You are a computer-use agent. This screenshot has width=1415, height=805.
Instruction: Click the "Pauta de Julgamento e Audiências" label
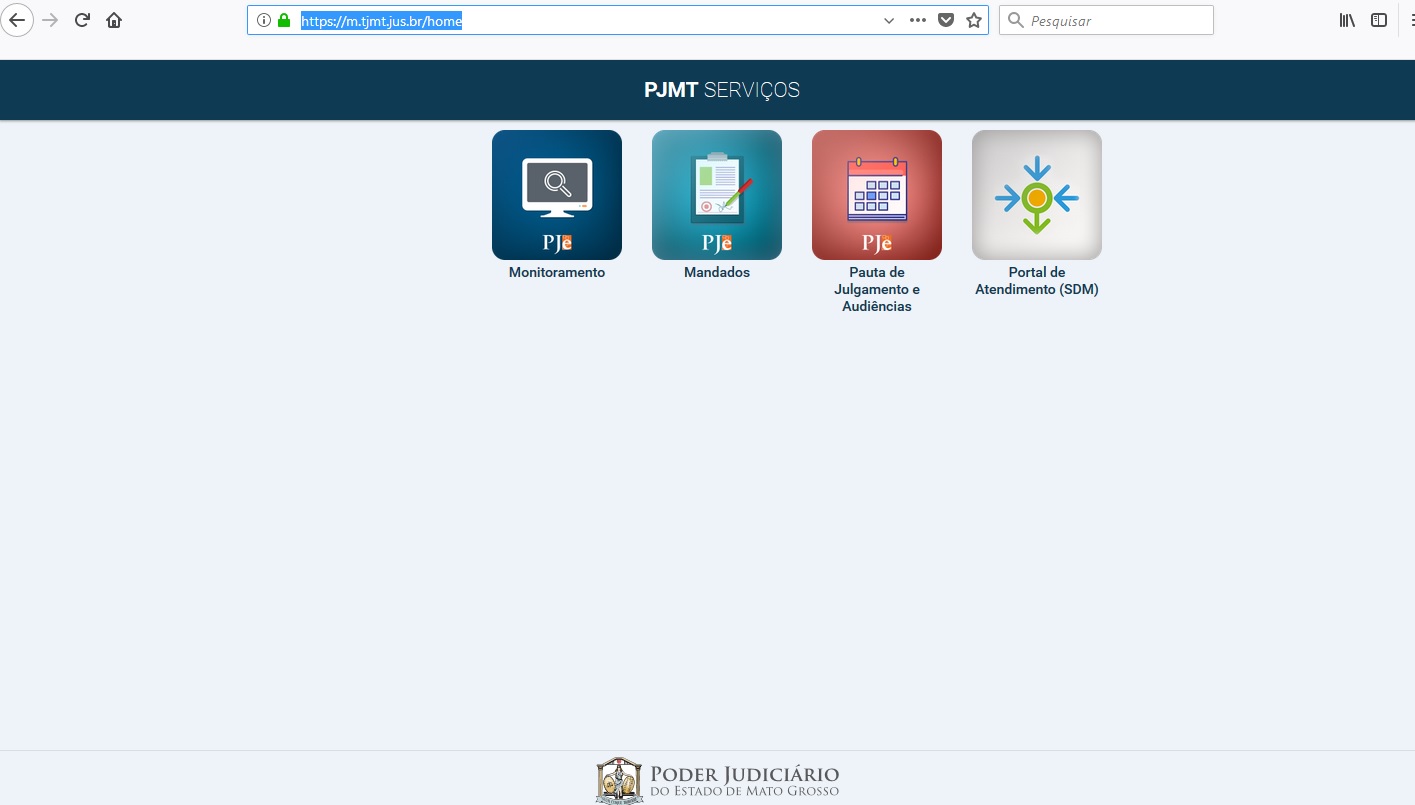click(877, 289)
